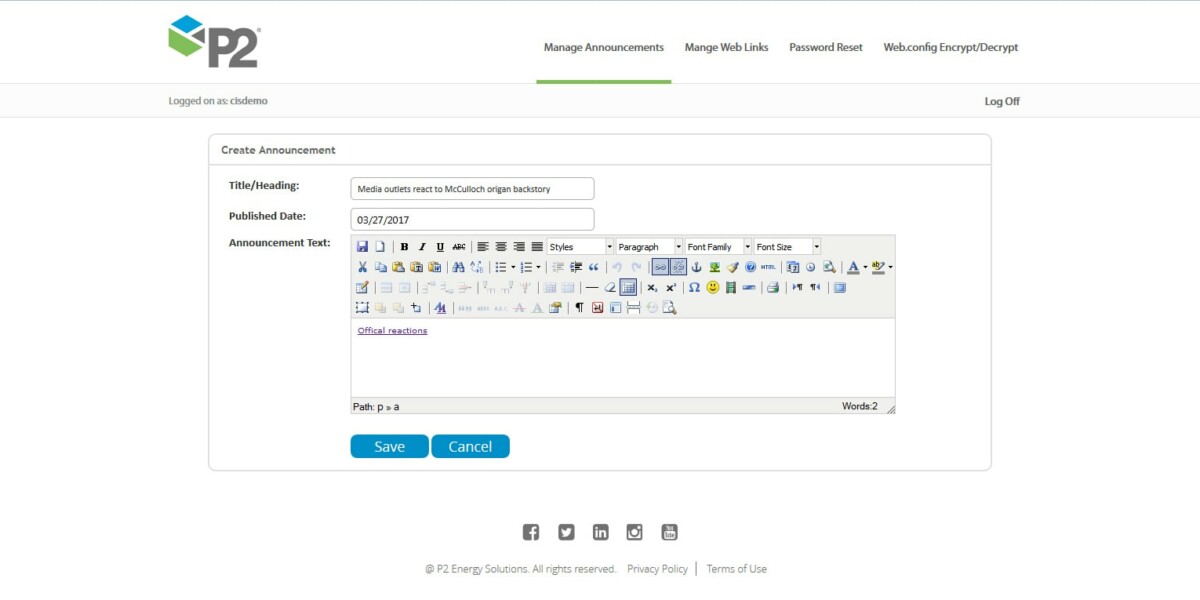The image size is (1200, 600).
Task: Switch to Manage Web Links
Action: [726, 47]
